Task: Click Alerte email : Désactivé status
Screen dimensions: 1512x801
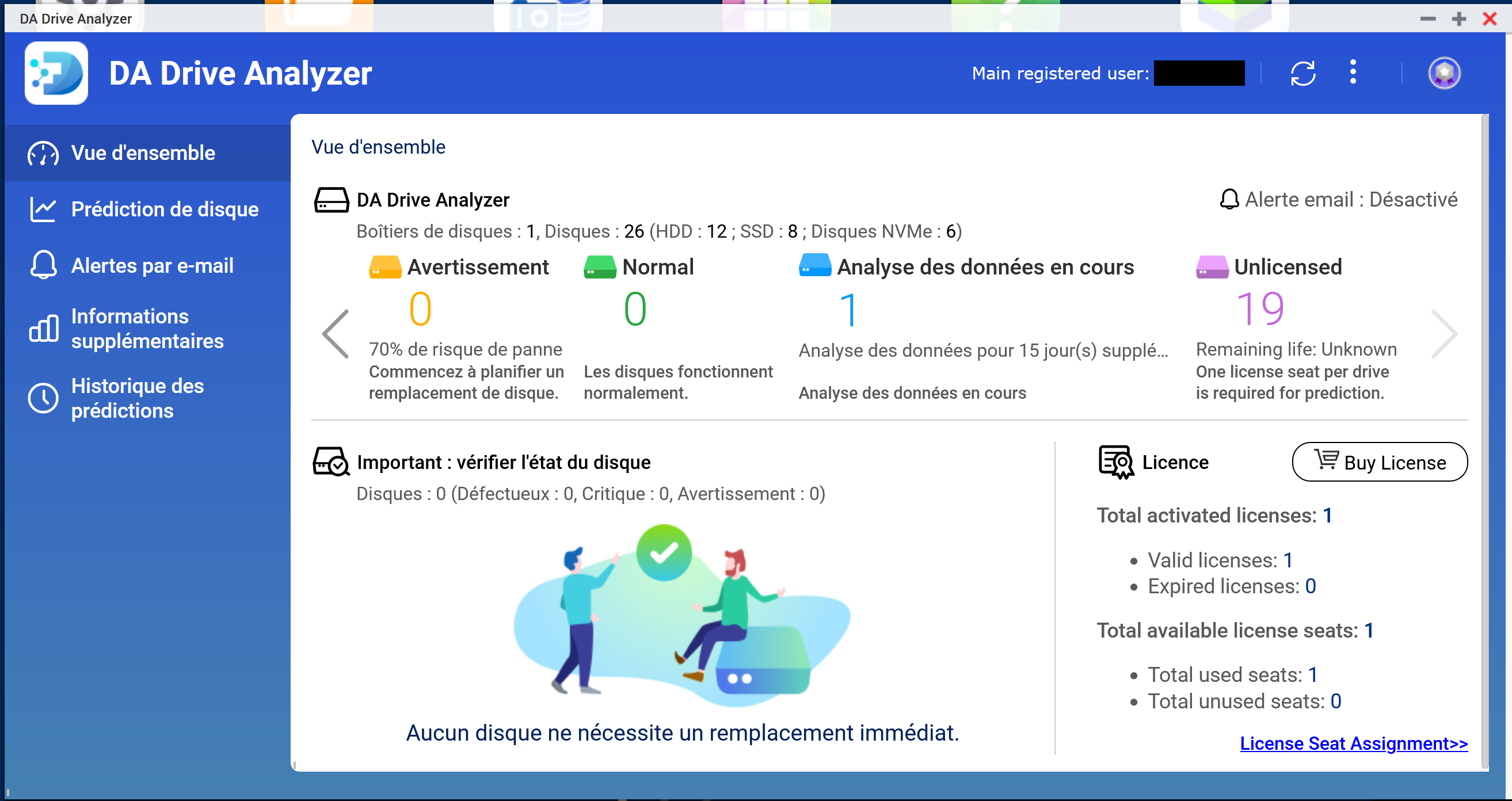Action: click(x=1338, y=200)
